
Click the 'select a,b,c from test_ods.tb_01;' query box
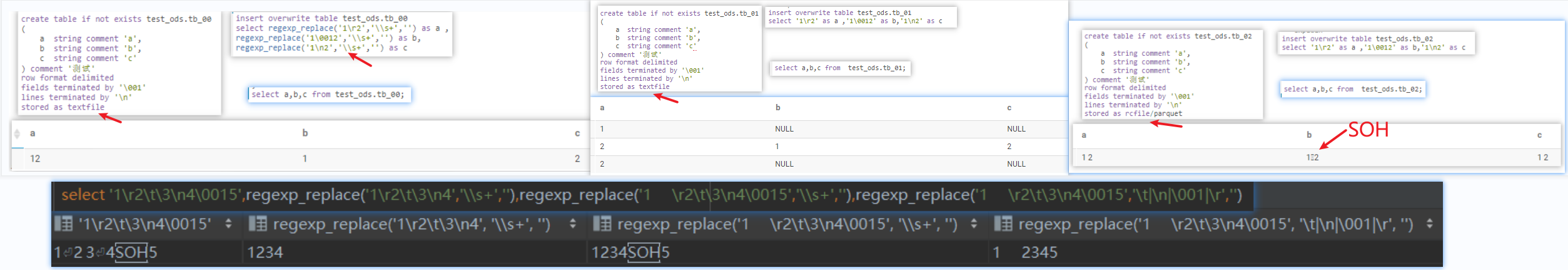click(839, 68)
